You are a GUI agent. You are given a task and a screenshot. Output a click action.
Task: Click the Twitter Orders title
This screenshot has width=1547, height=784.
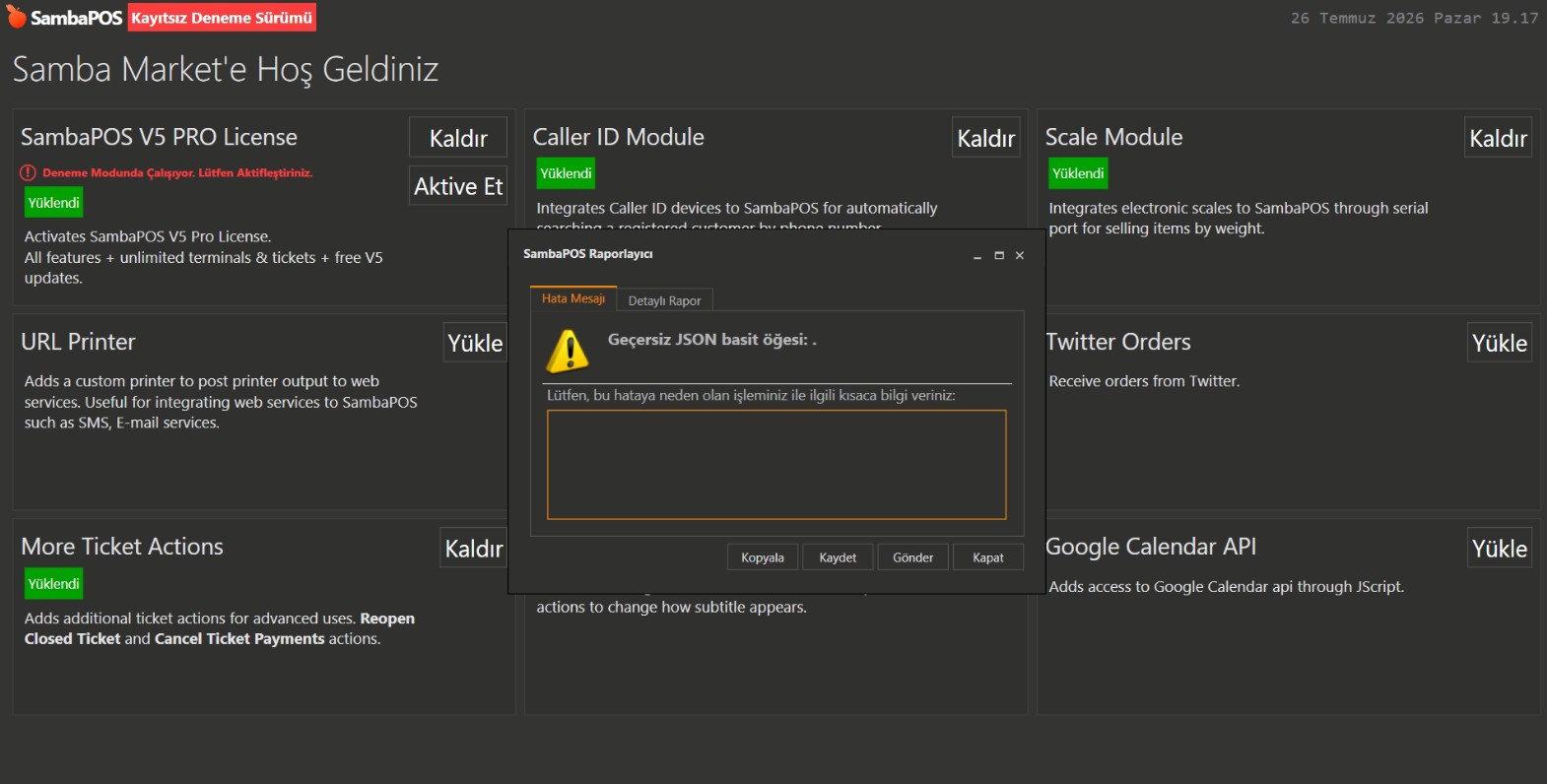pos(1118,342)
